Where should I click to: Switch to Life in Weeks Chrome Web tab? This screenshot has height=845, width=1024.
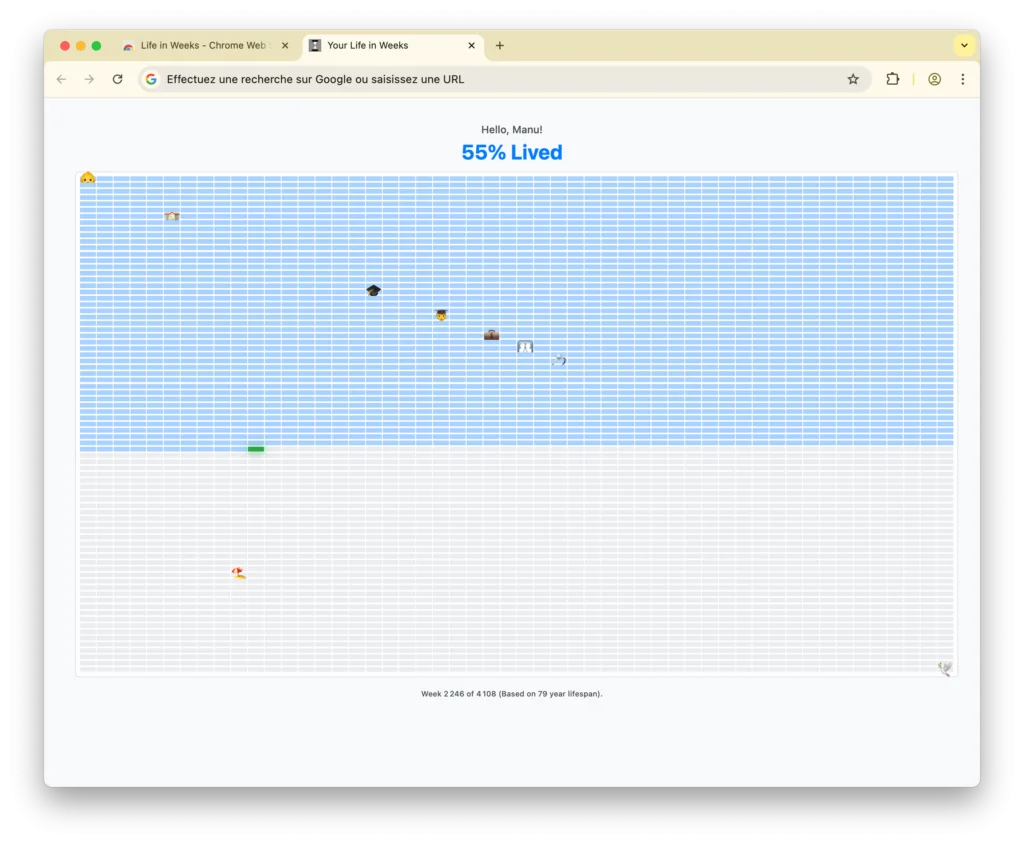click(x=204, y=46)
